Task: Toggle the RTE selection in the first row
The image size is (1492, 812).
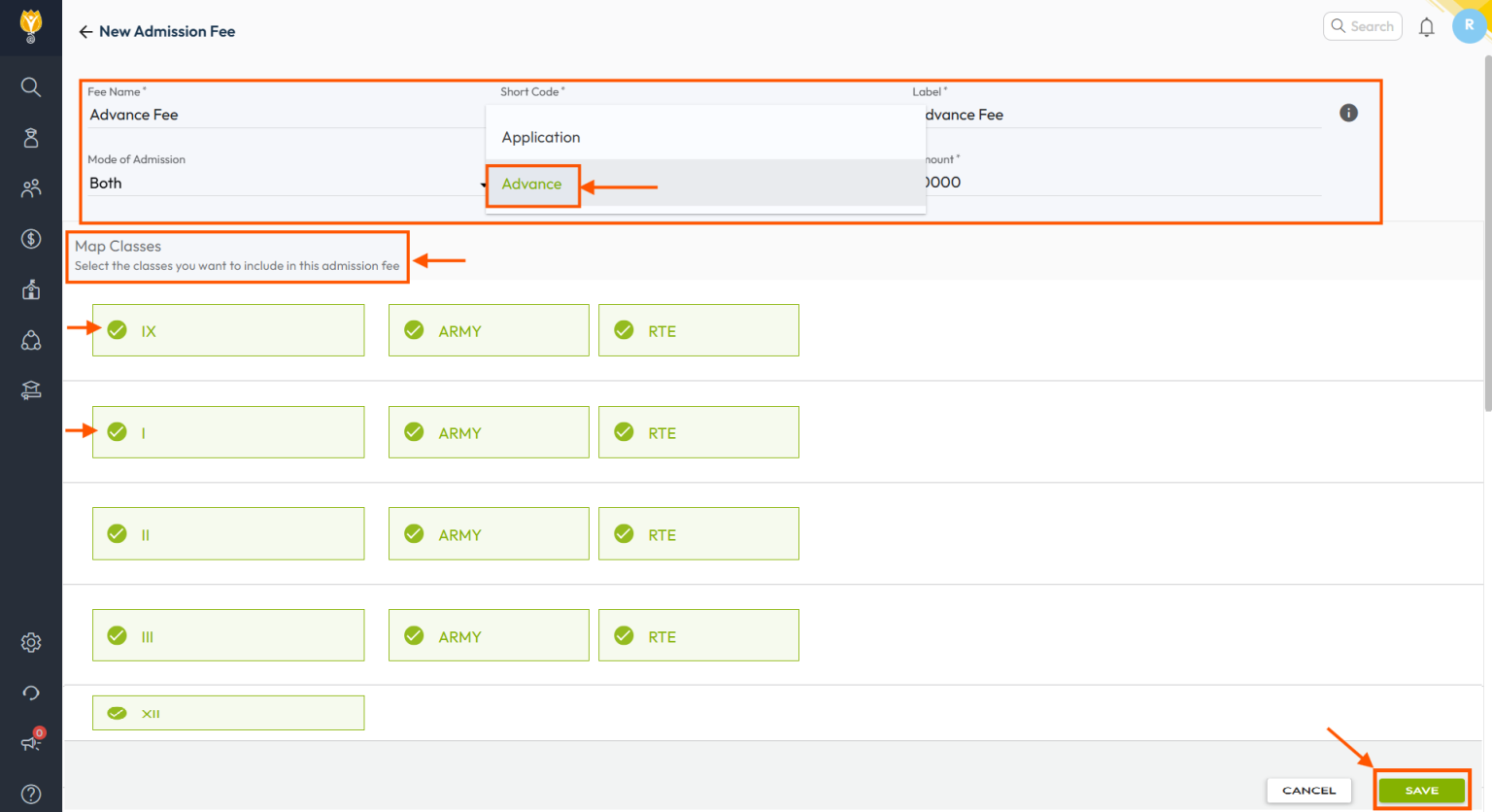Action: [x=623, y=330]
